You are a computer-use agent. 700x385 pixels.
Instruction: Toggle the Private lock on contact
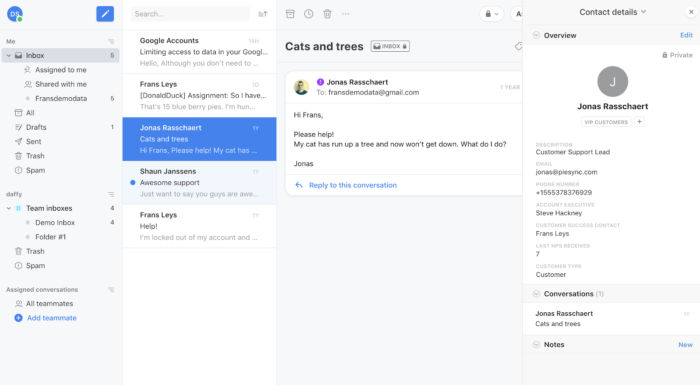pos(677,55)
